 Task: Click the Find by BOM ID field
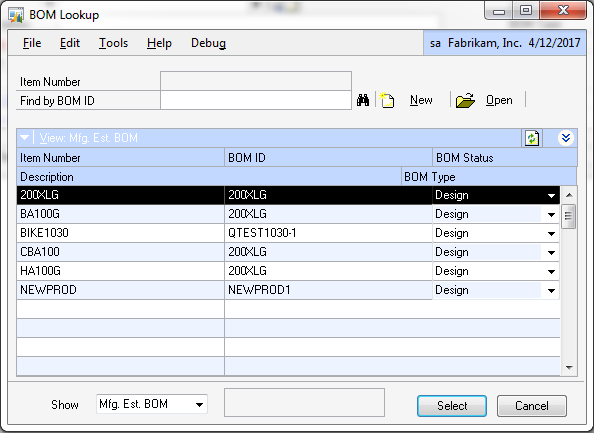pyautogui.click(x=256, y=100)
